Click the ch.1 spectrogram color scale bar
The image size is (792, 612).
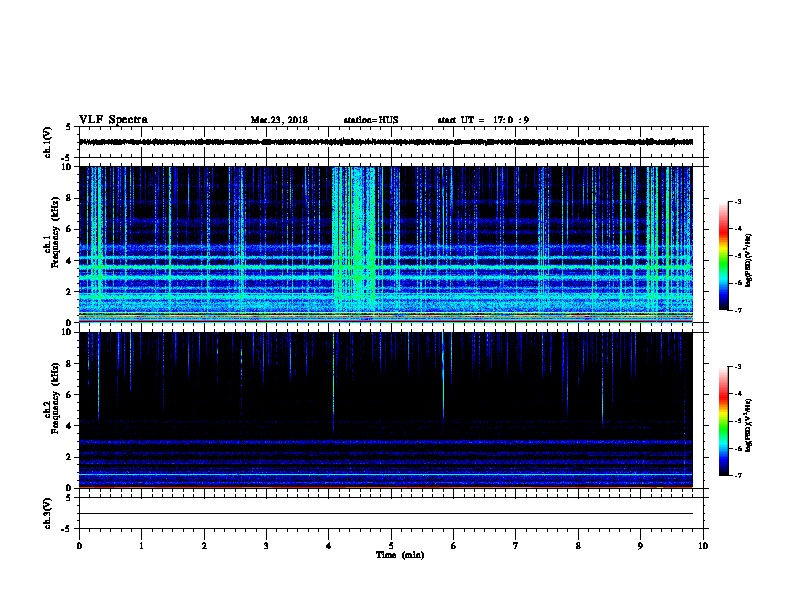click(x=723, y=256)
